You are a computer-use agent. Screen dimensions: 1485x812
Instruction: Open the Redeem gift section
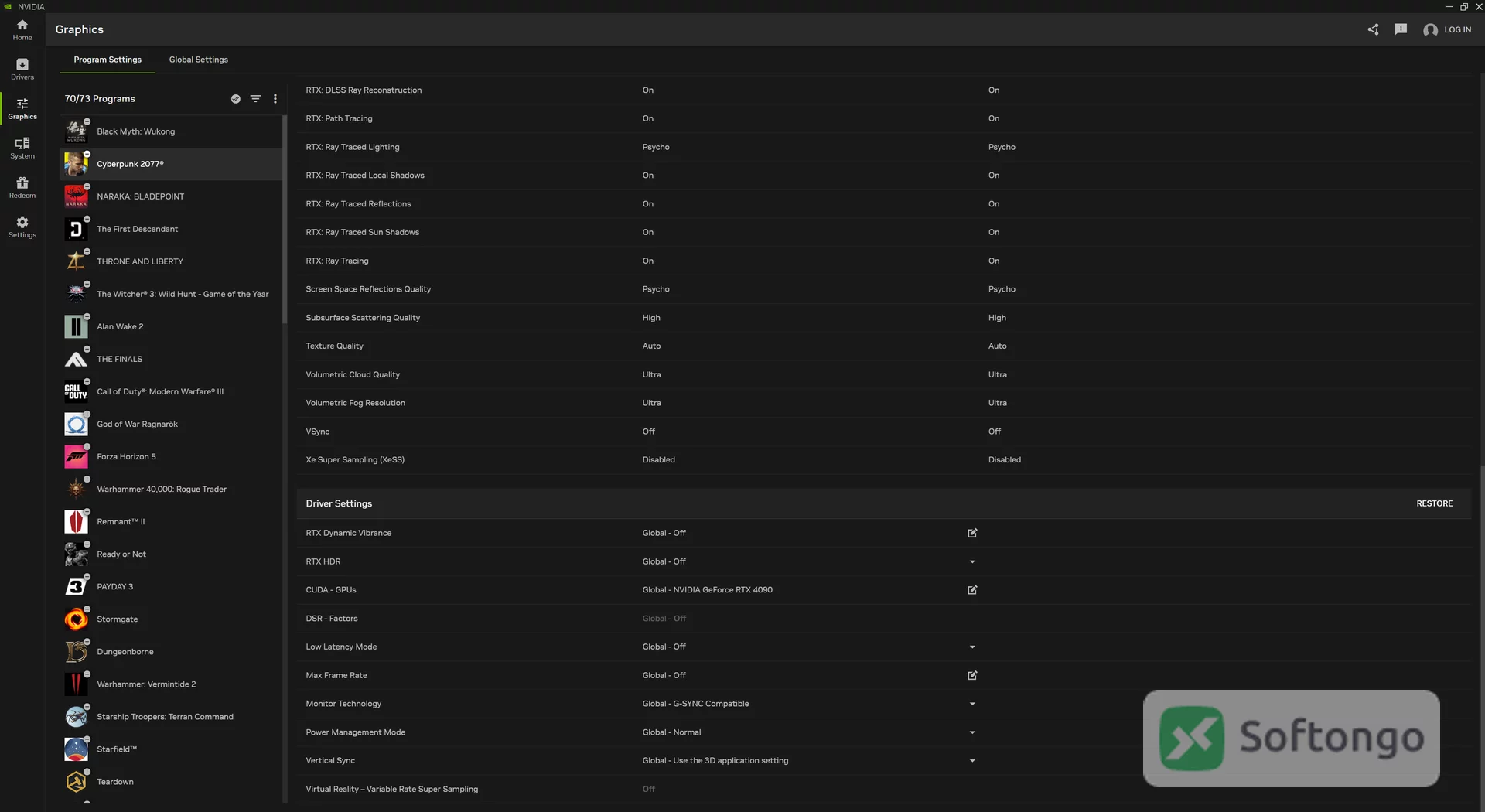click(x=22, y=187)
